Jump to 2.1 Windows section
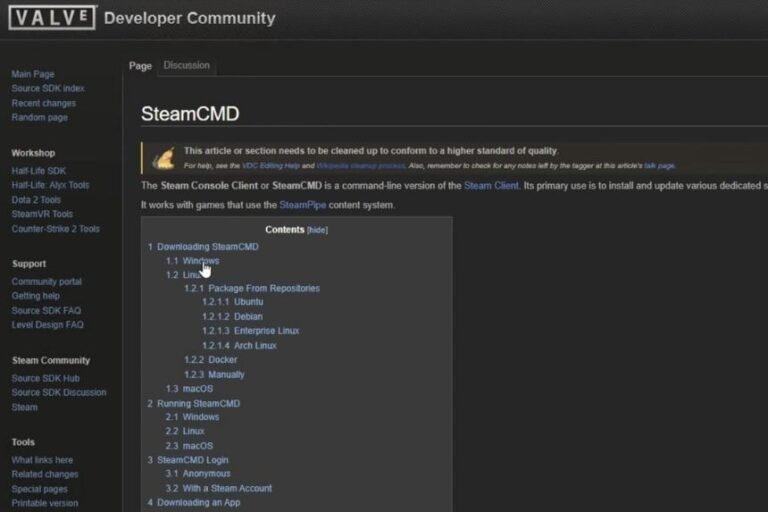The image size is (768, 512). pos(192,417)
